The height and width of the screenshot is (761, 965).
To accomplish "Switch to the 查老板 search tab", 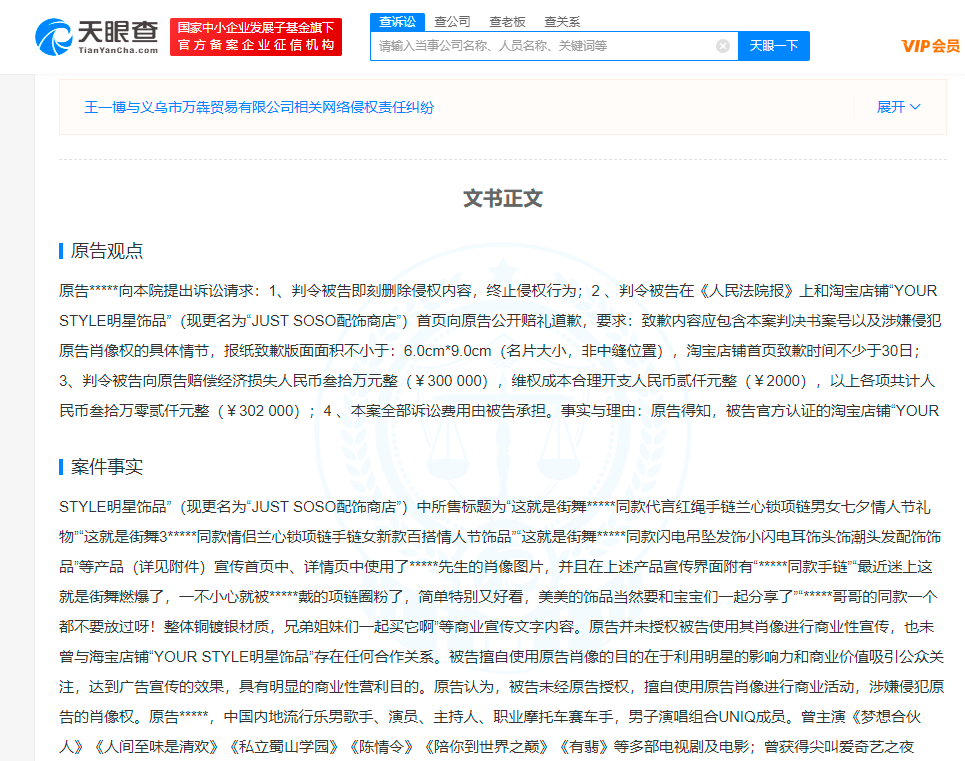I will click(507, 22).
